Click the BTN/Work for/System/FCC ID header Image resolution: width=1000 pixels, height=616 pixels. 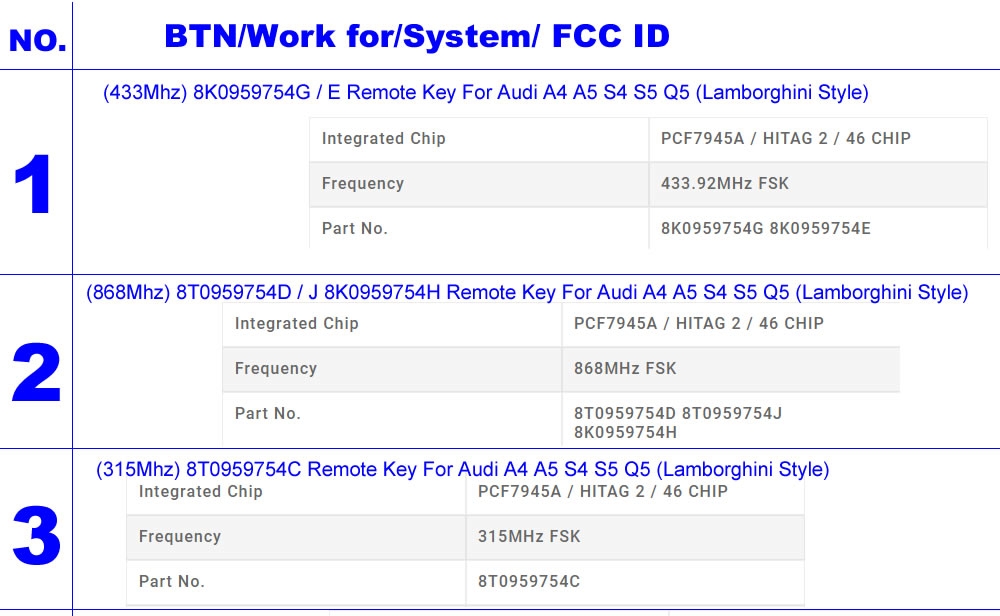[416, 37]
